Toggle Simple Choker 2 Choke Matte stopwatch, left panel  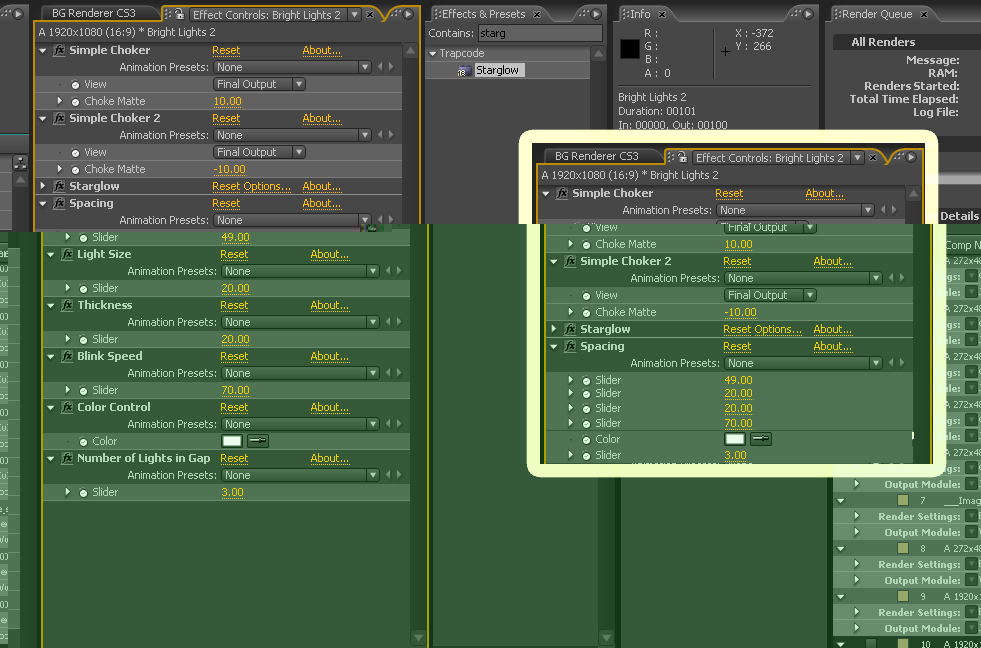click(x=75, y=170)
